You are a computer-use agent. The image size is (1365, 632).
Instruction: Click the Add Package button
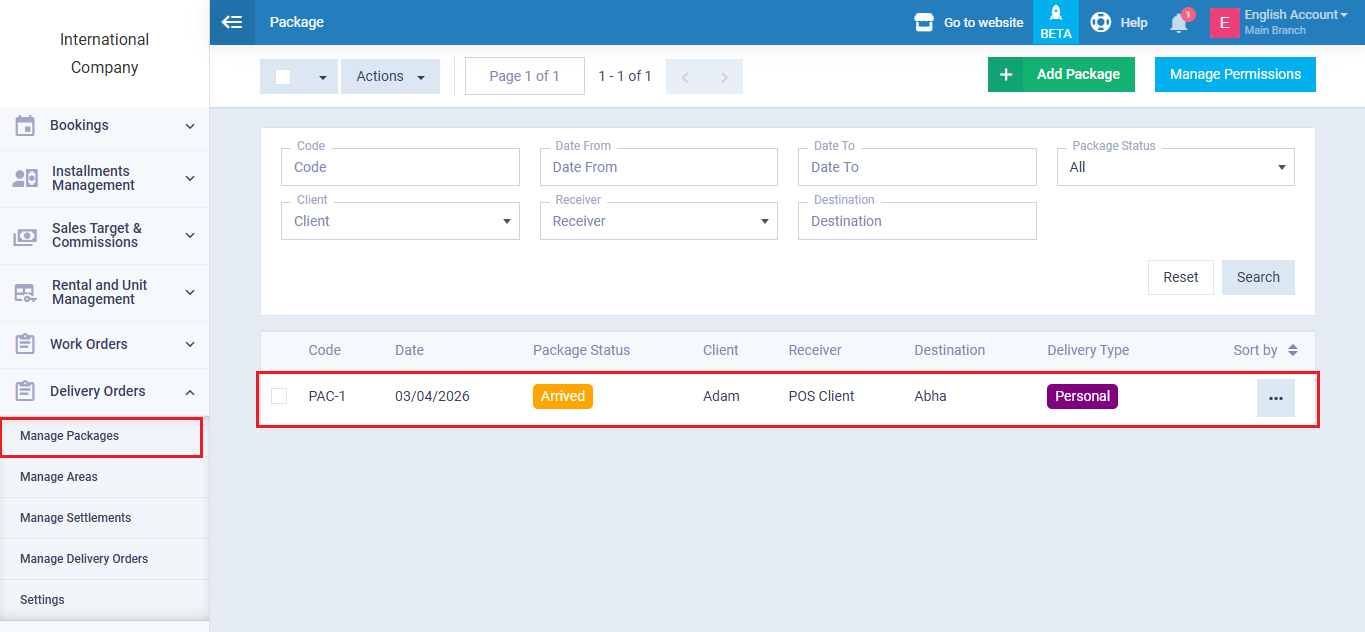pos(1061,74)
